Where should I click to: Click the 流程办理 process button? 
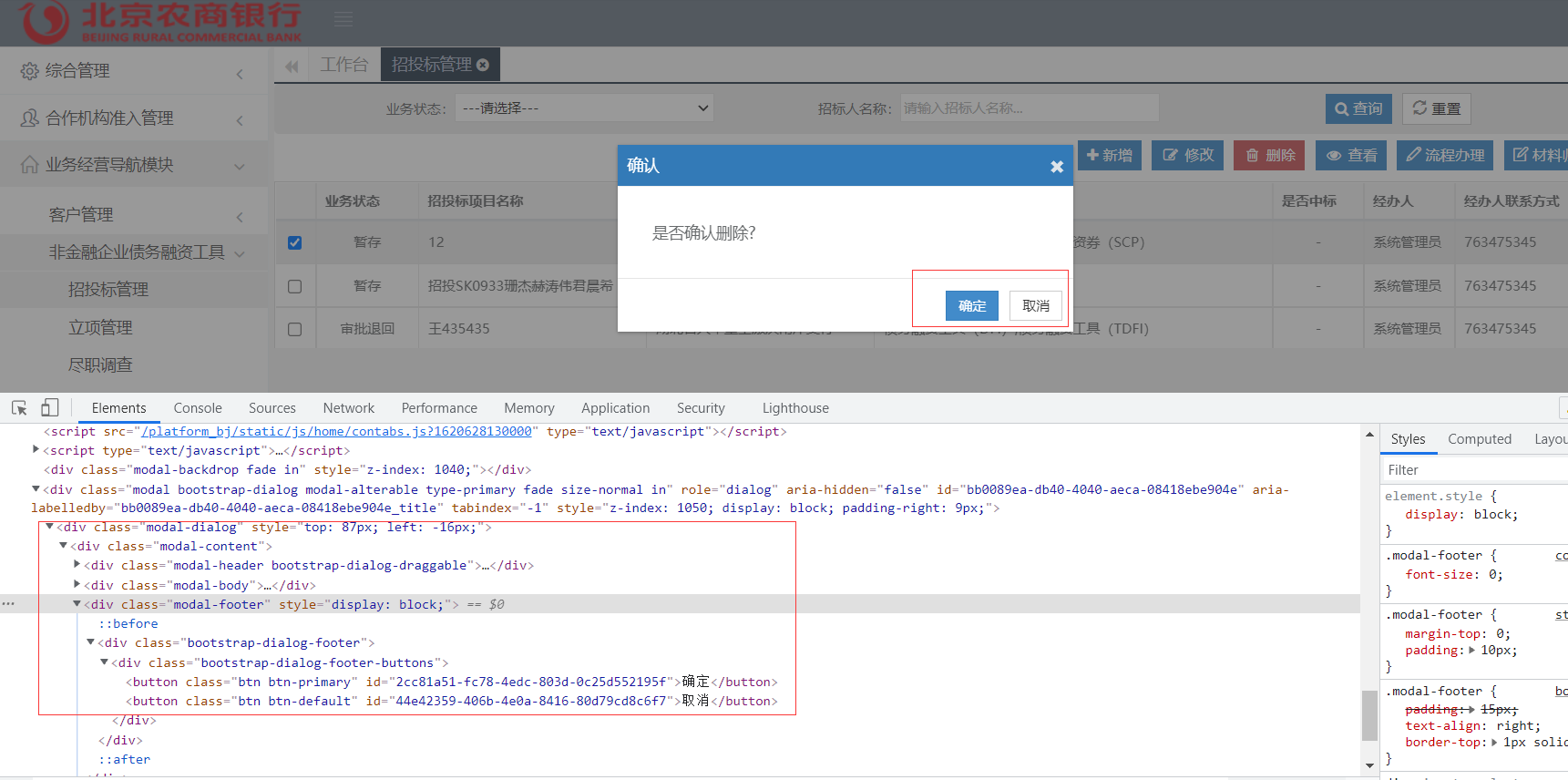[x=1445, y=155]
